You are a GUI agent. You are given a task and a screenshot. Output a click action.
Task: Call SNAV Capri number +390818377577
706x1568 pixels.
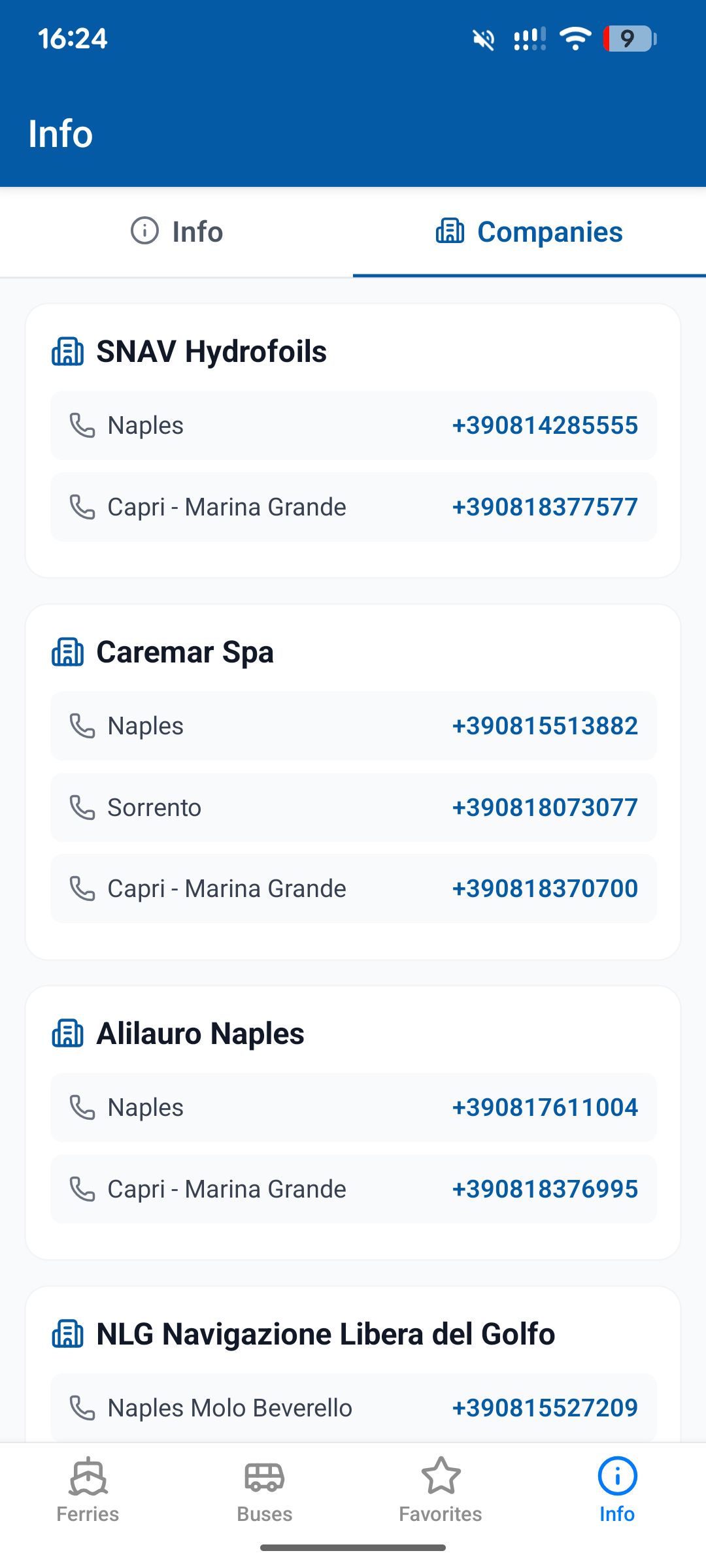[545, 507]
